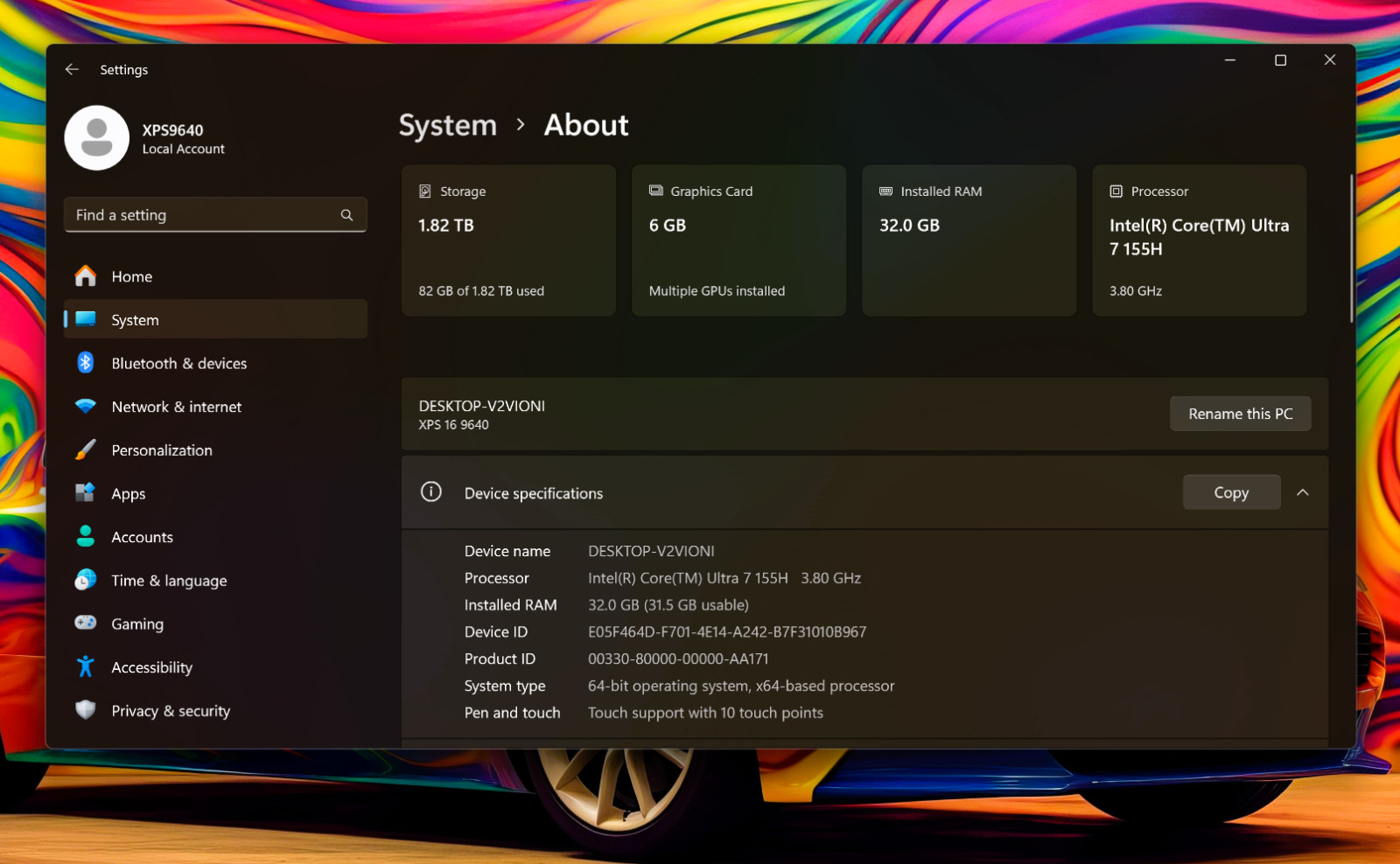Open Gaming settings
This screenshot has width=1400, height=864.
[215, 623]
